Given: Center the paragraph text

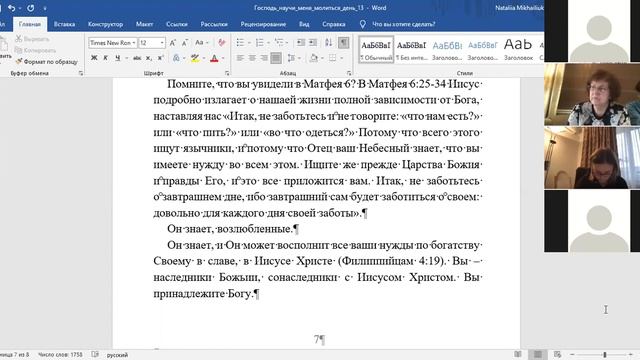Looking at the screenshot, I should [252, 58].
